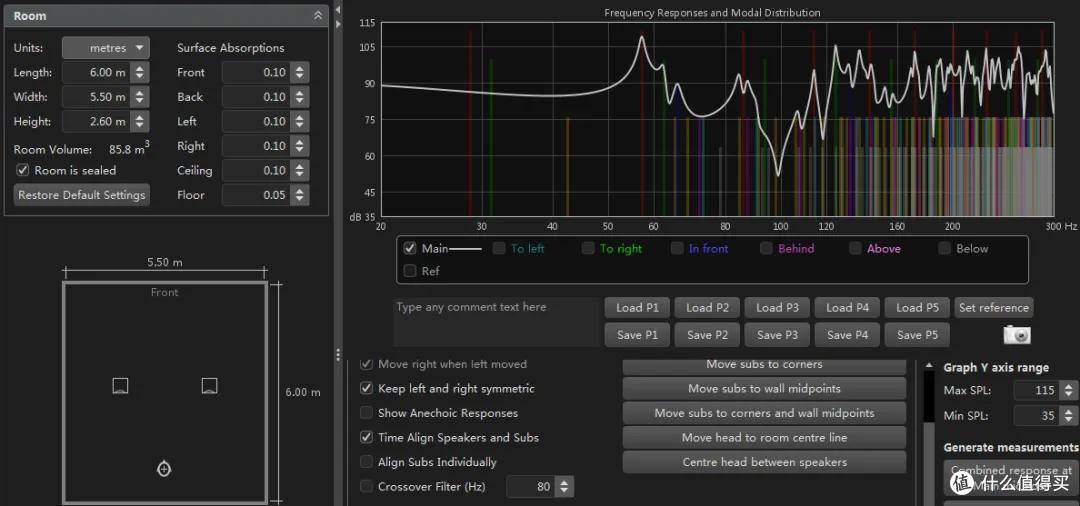Click the Height stepper arrows

click(140, 122)
